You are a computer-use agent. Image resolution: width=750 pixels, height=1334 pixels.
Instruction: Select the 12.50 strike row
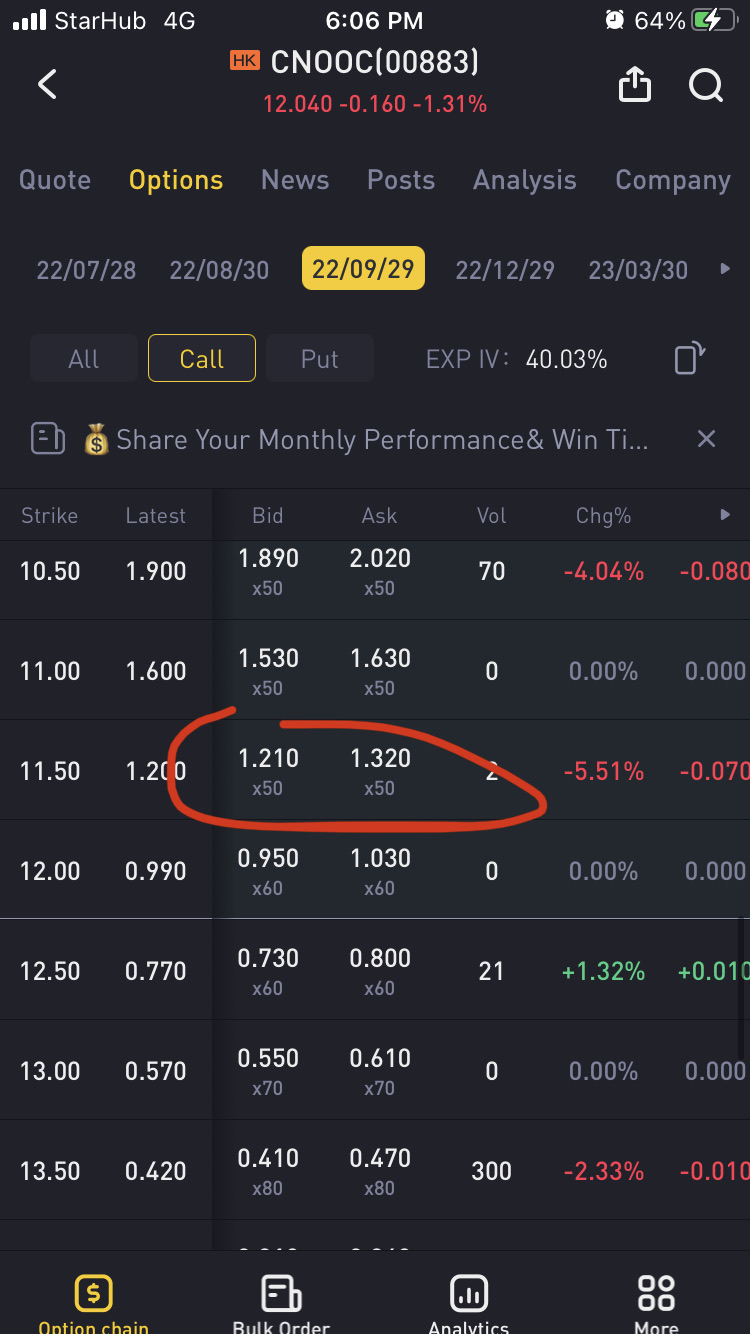point(50,971)
